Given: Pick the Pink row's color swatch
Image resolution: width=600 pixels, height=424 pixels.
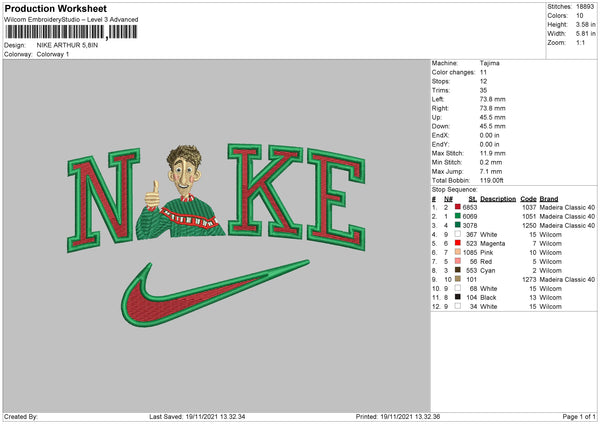Looking at the screenshot, I should (x=458, y=252).
